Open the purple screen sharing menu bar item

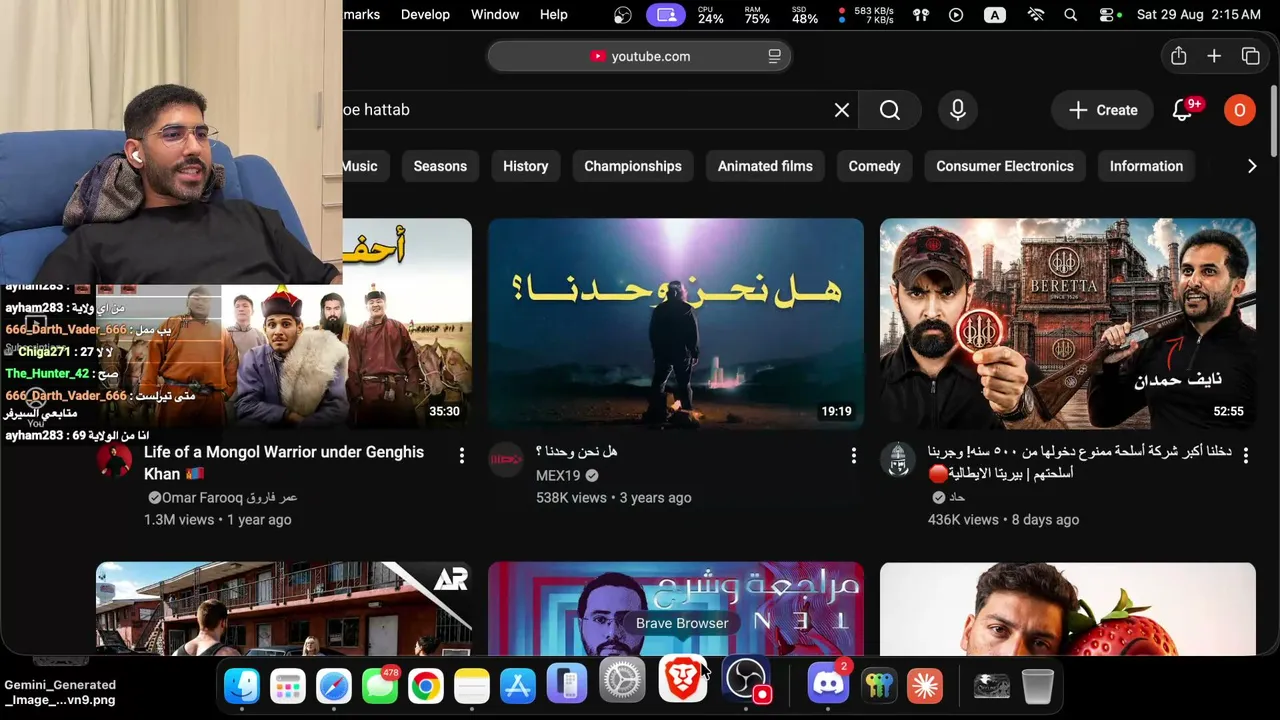(x=667, y=15)
